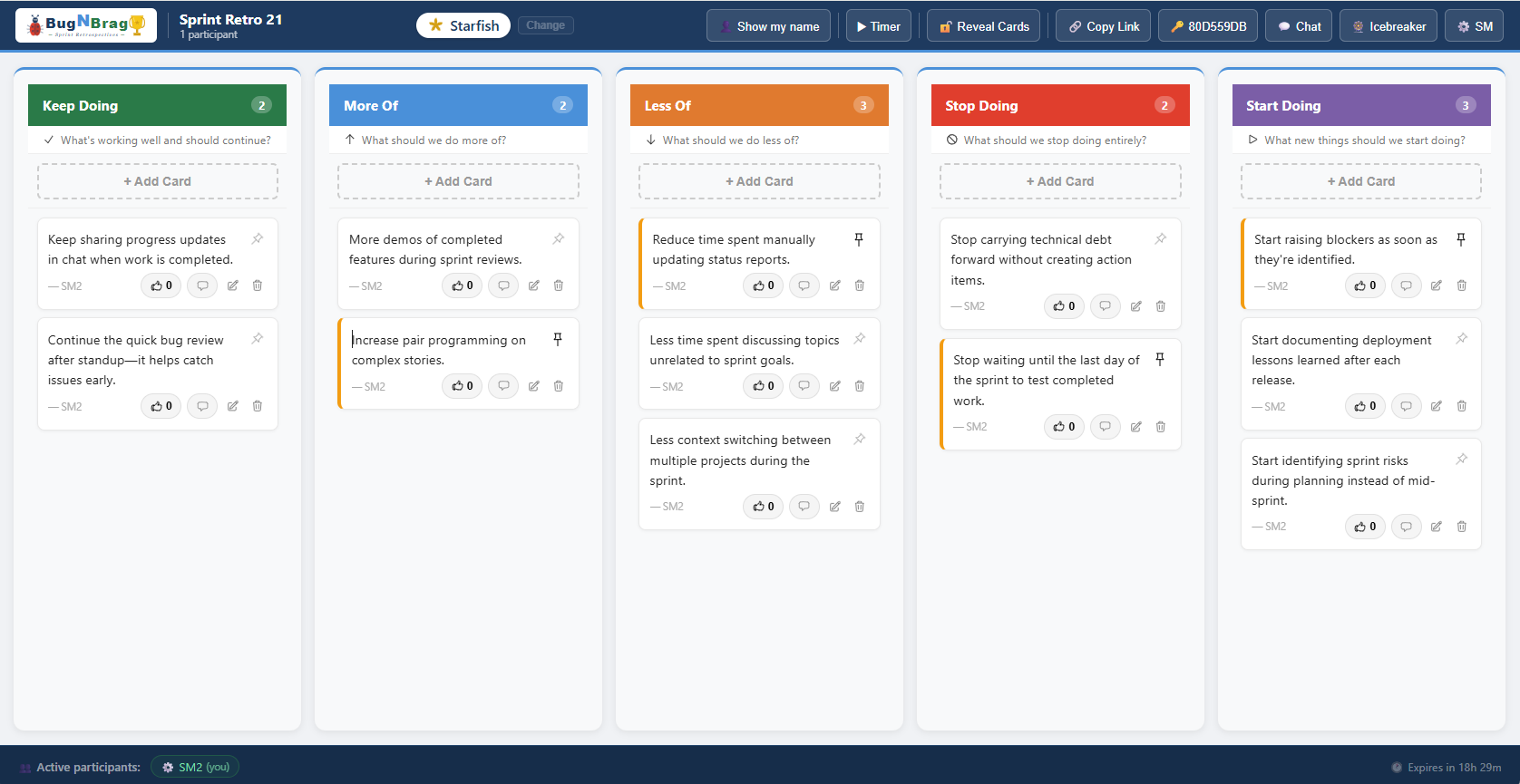This screenshot has width=1520, height=784.
Task: Upvote the 'Start documenting deployment lessons' card
Action: point(1365,406)
